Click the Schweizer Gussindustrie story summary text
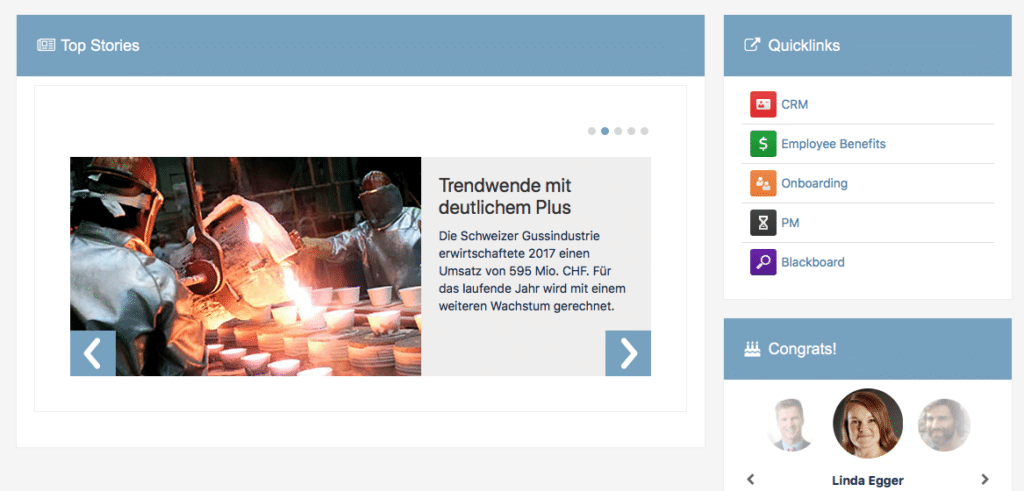This screenshot has width=1024, height=491. click(532, 270)
